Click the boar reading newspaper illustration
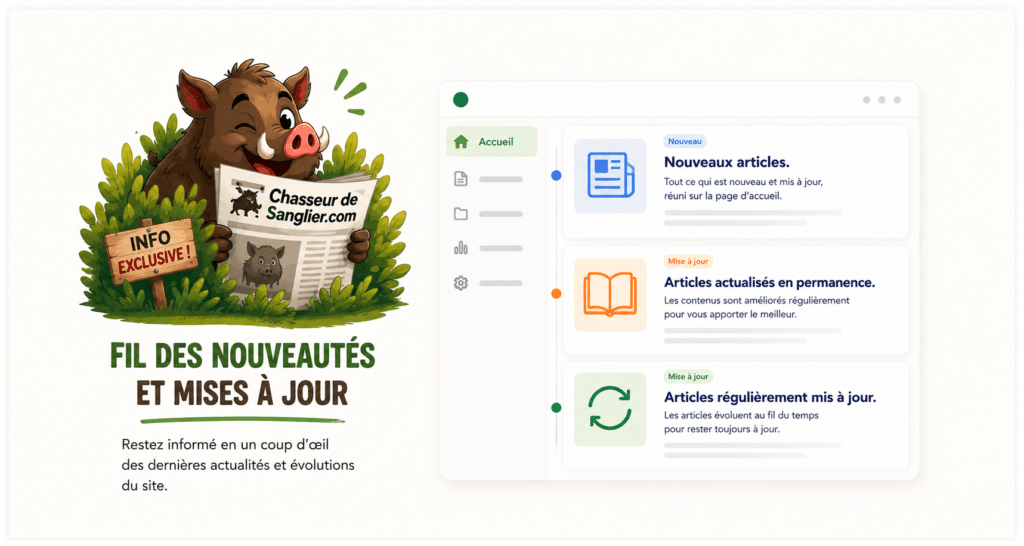 (x=244, y=189)
